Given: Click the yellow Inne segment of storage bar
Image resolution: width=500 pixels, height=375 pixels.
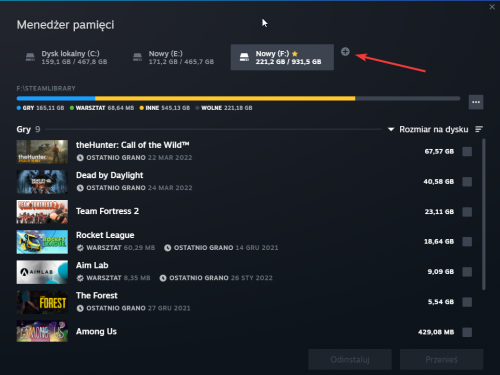Looking at the screenshot, I should coord(225,99).
